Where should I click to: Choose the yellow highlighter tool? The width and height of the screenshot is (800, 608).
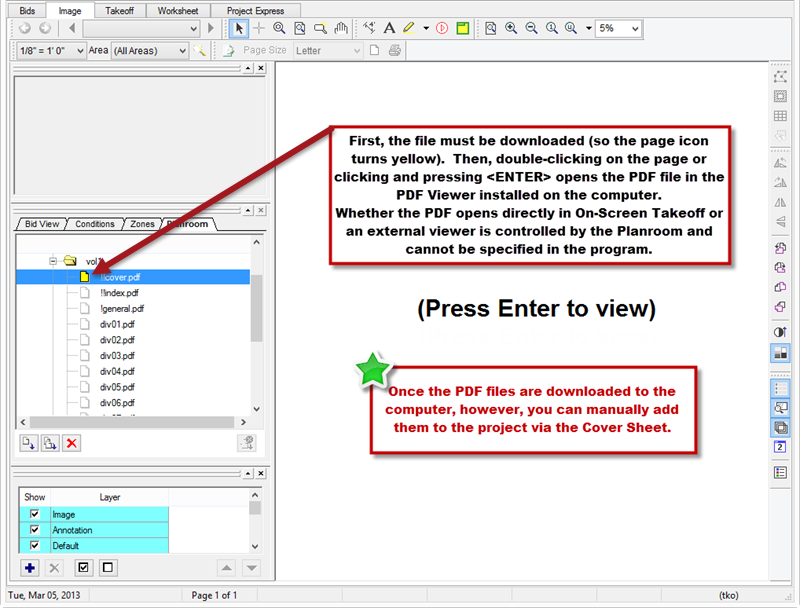(x=409, y=29)
